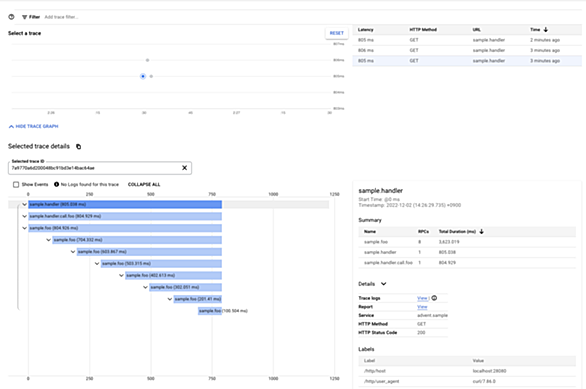Click the Add trace filter input field
The image size is (586, 389).
click(61, 17)
